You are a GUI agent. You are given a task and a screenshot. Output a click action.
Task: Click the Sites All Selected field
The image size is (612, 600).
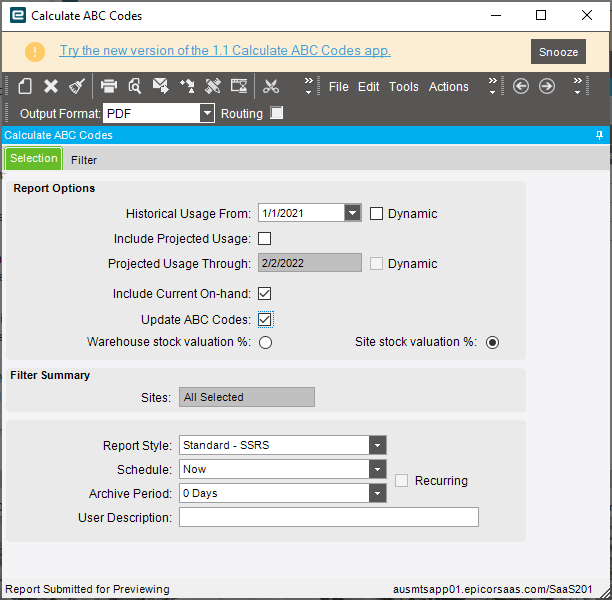click(247, 397)
